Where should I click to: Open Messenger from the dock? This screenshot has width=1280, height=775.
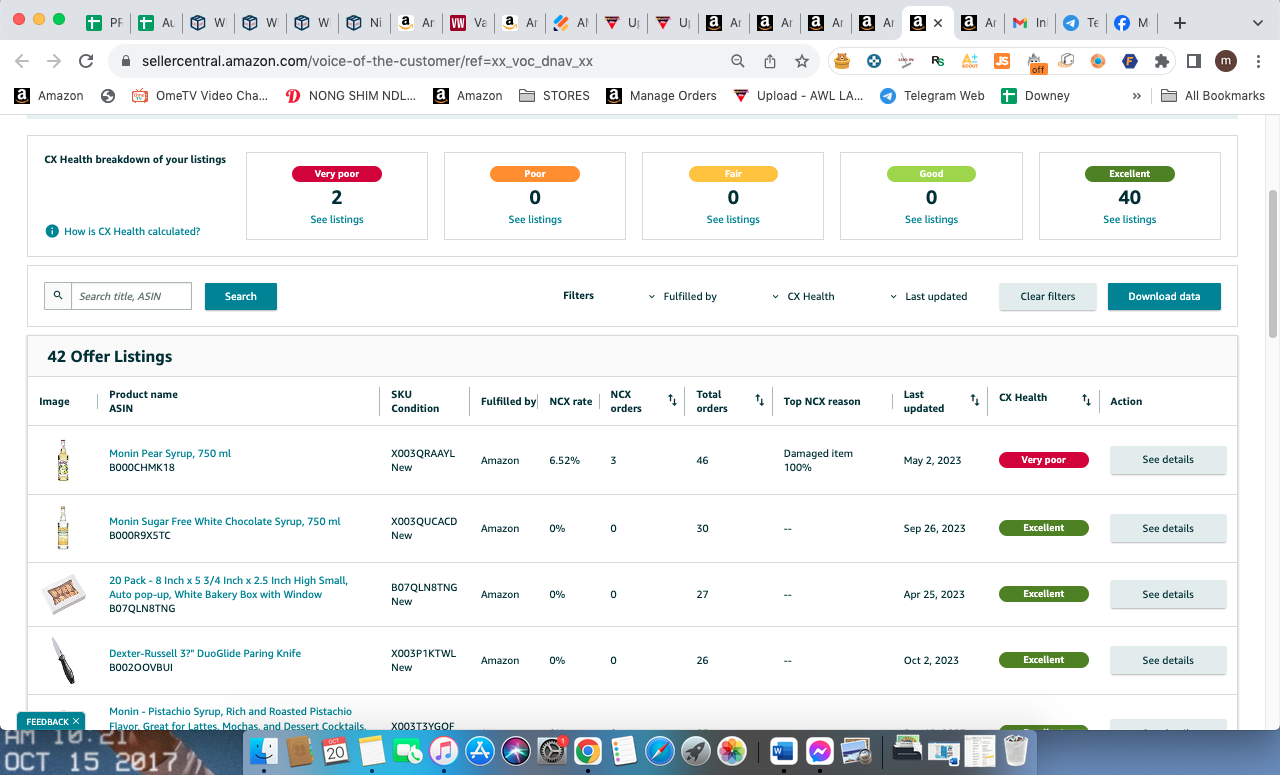tap(820, 751)
